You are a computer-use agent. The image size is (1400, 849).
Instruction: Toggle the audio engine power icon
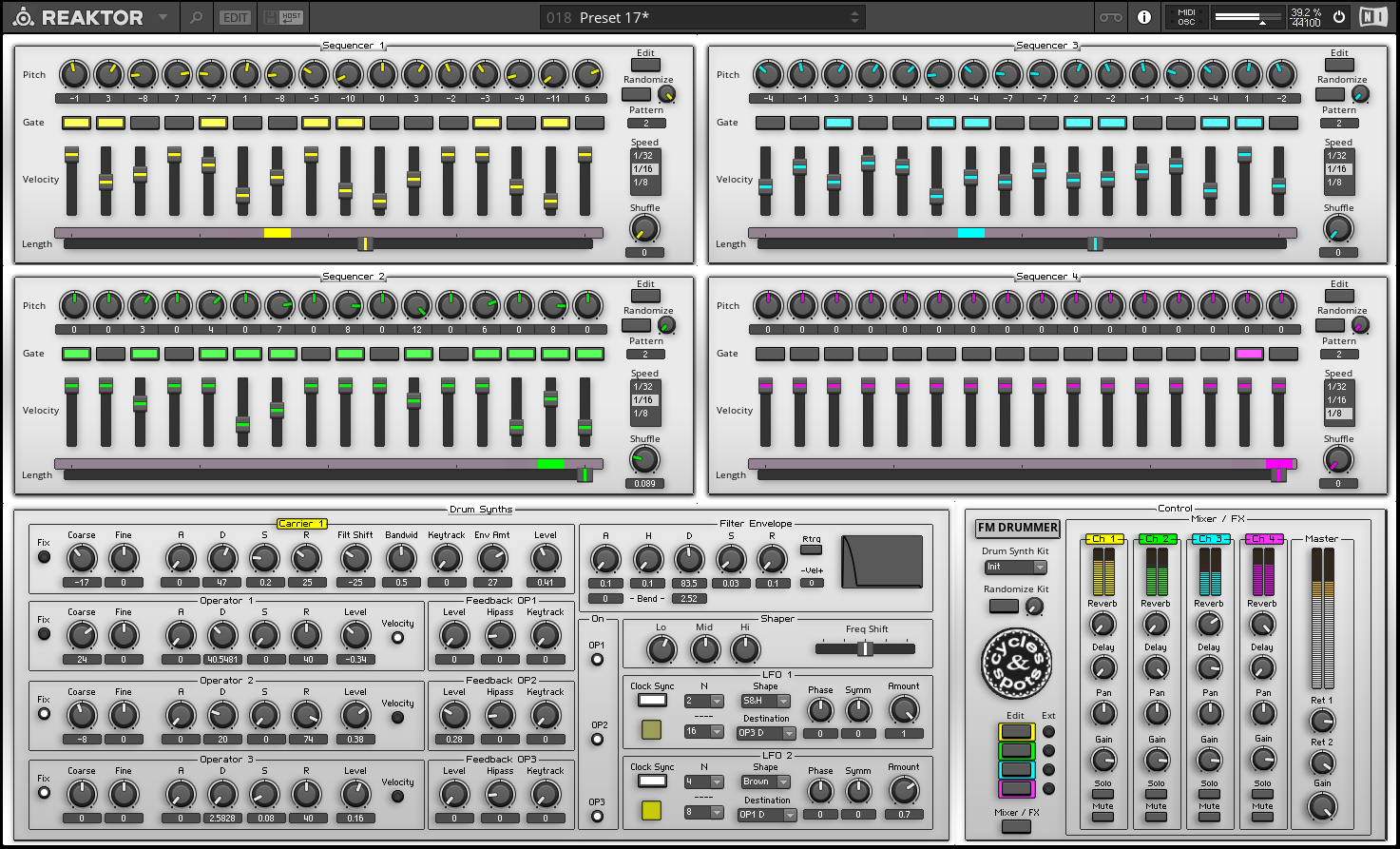pos(1339,17)
